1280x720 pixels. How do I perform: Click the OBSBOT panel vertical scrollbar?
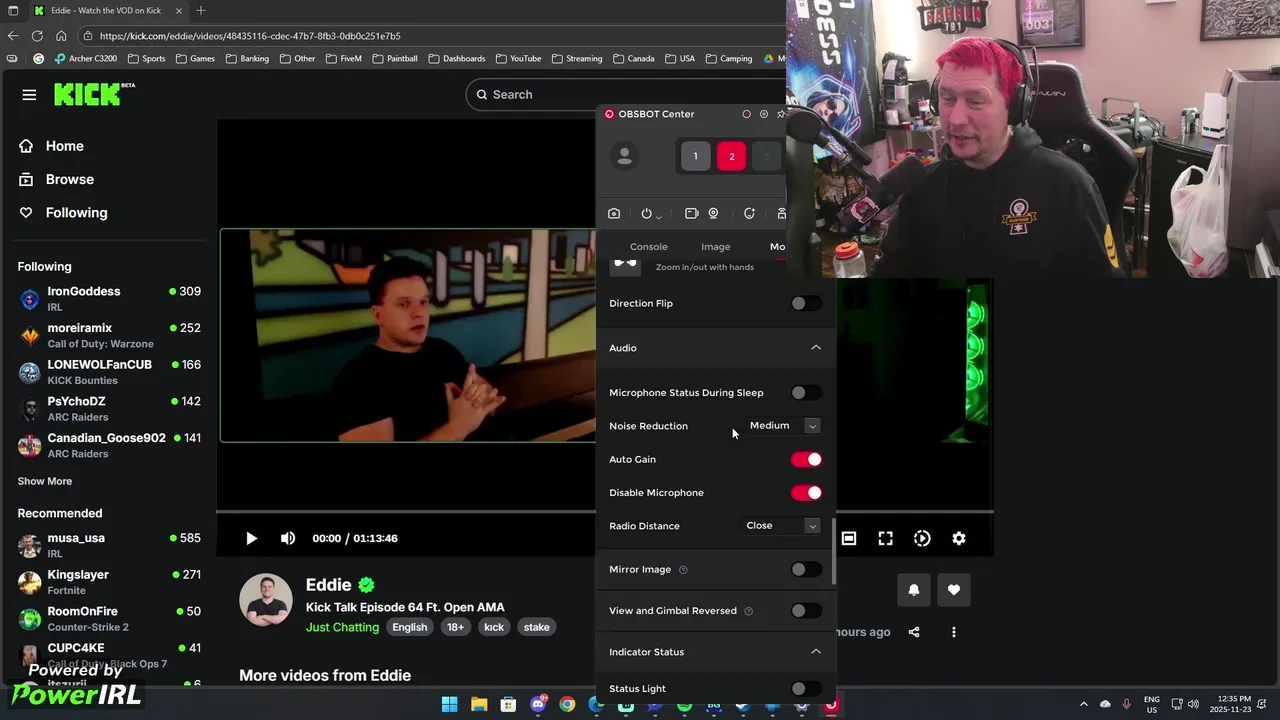click(833, 552)
